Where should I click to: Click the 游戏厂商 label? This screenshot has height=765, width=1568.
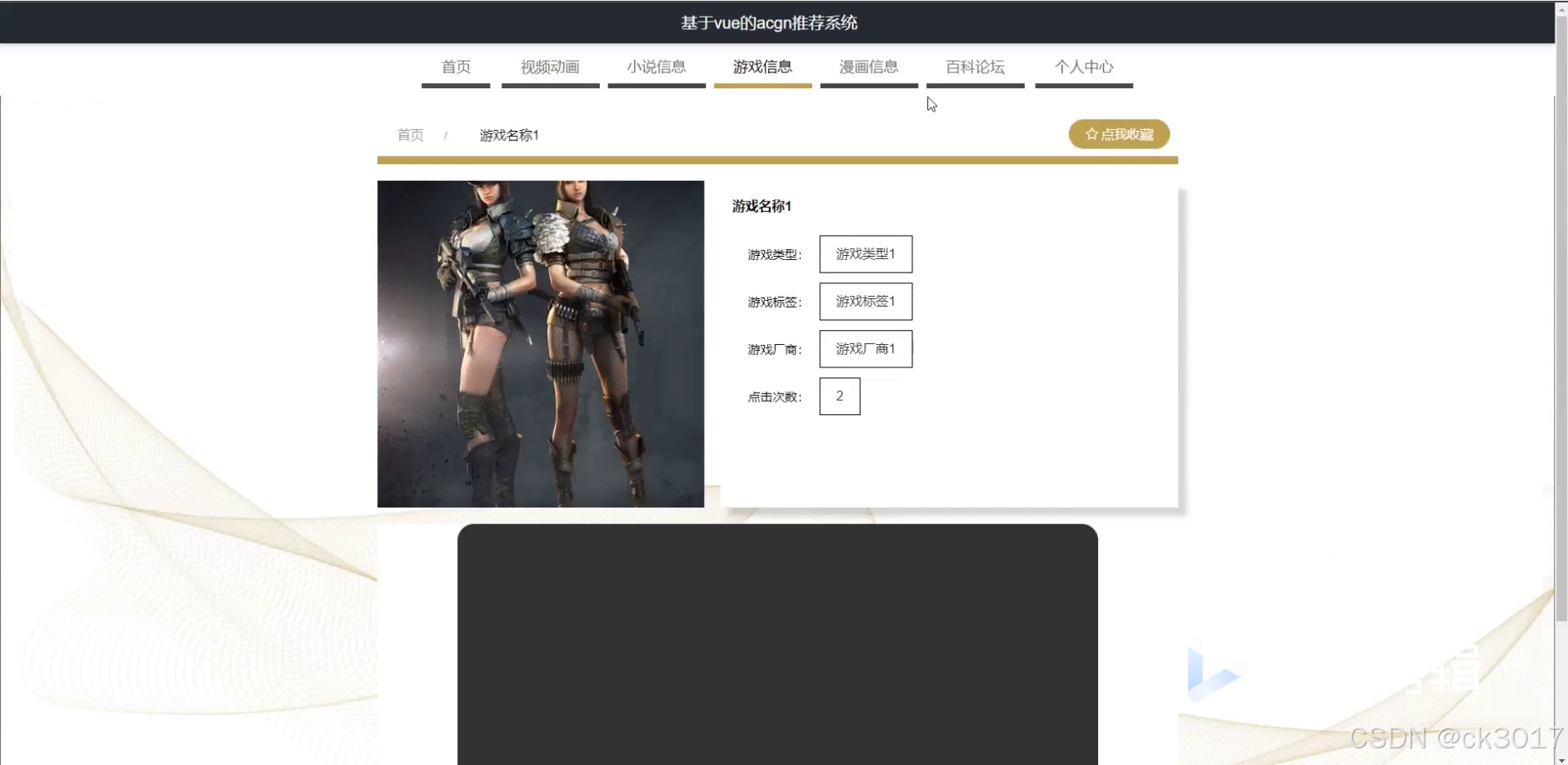[x=774, y=350]
